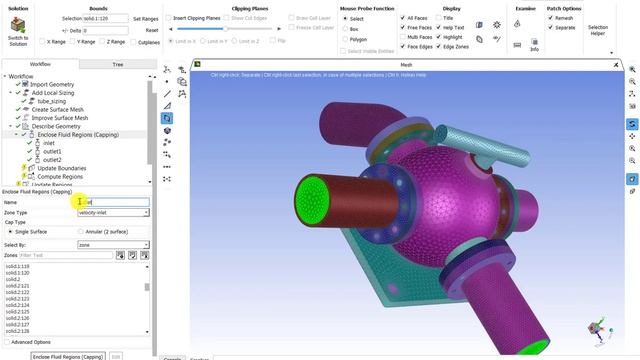Image resolution: width=640 pixels, height=360 pixels.
Task: Enable Insert Clipping Planes checkbox
Action: [169, 18]
